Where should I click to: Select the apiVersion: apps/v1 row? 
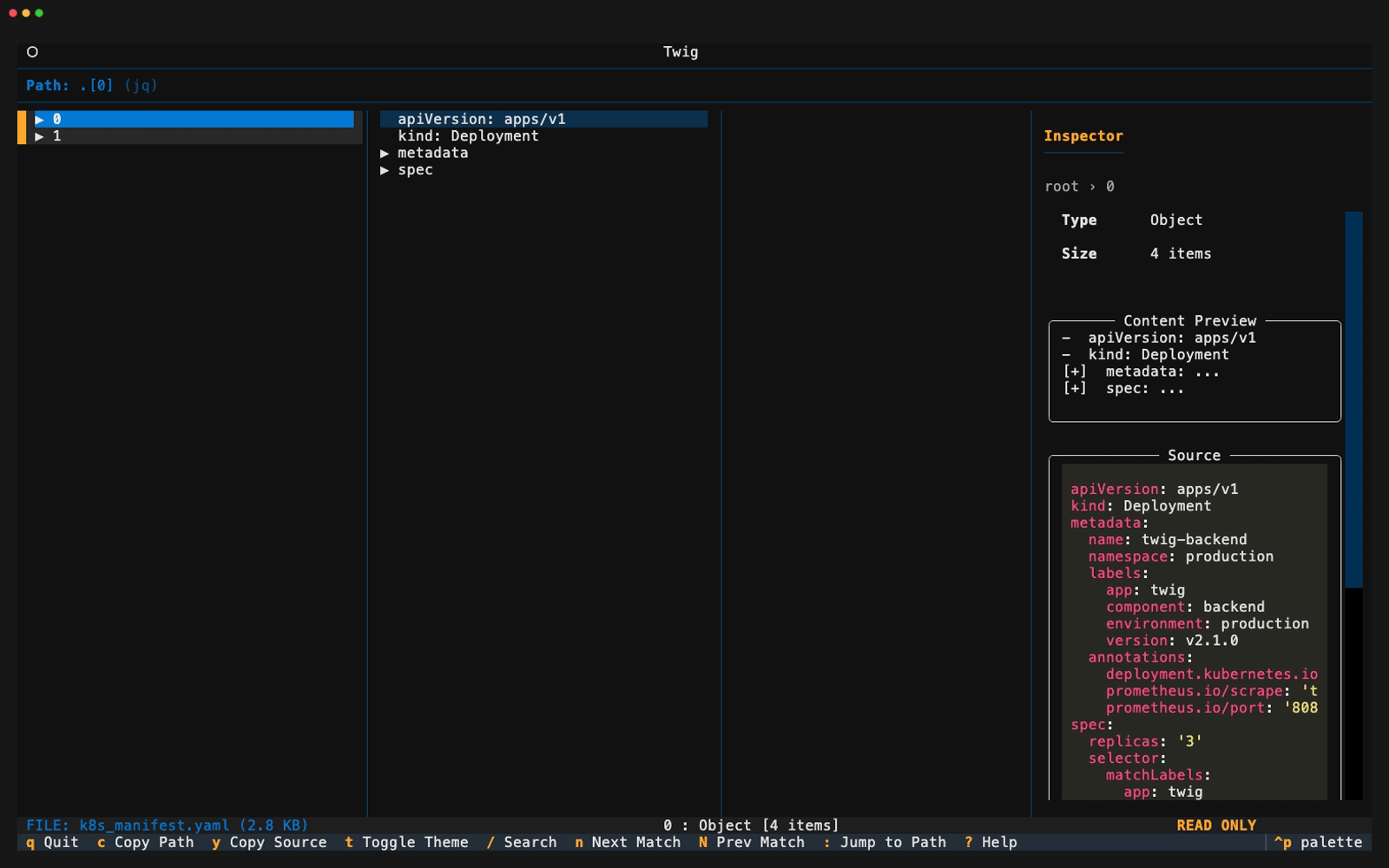pyautogui.click(x=481, y=119)
